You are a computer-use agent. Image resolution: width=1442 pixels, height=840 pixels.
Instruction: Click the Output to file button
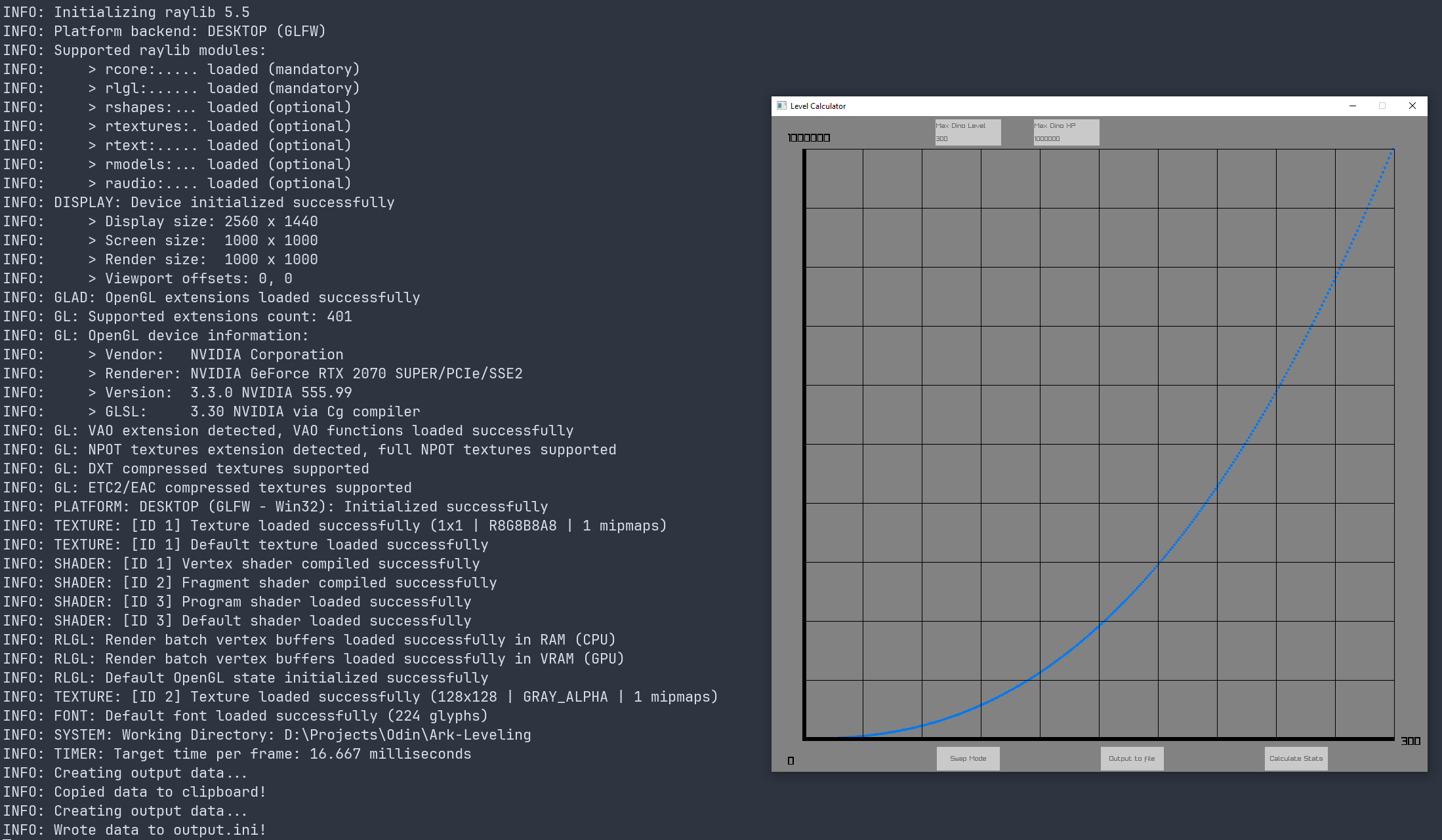(1132, 759)
